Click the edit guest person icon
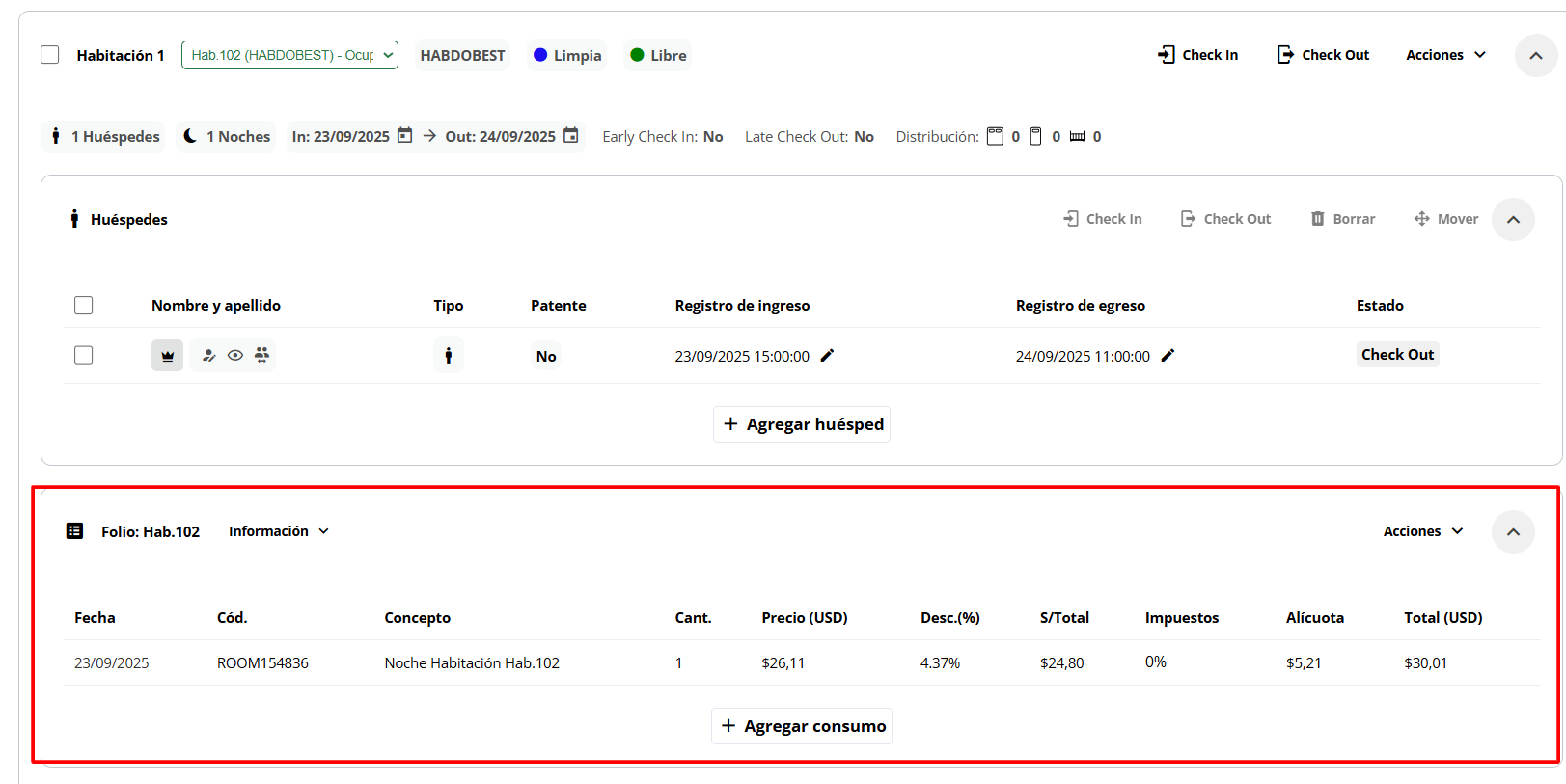 [x=208, y=356]
